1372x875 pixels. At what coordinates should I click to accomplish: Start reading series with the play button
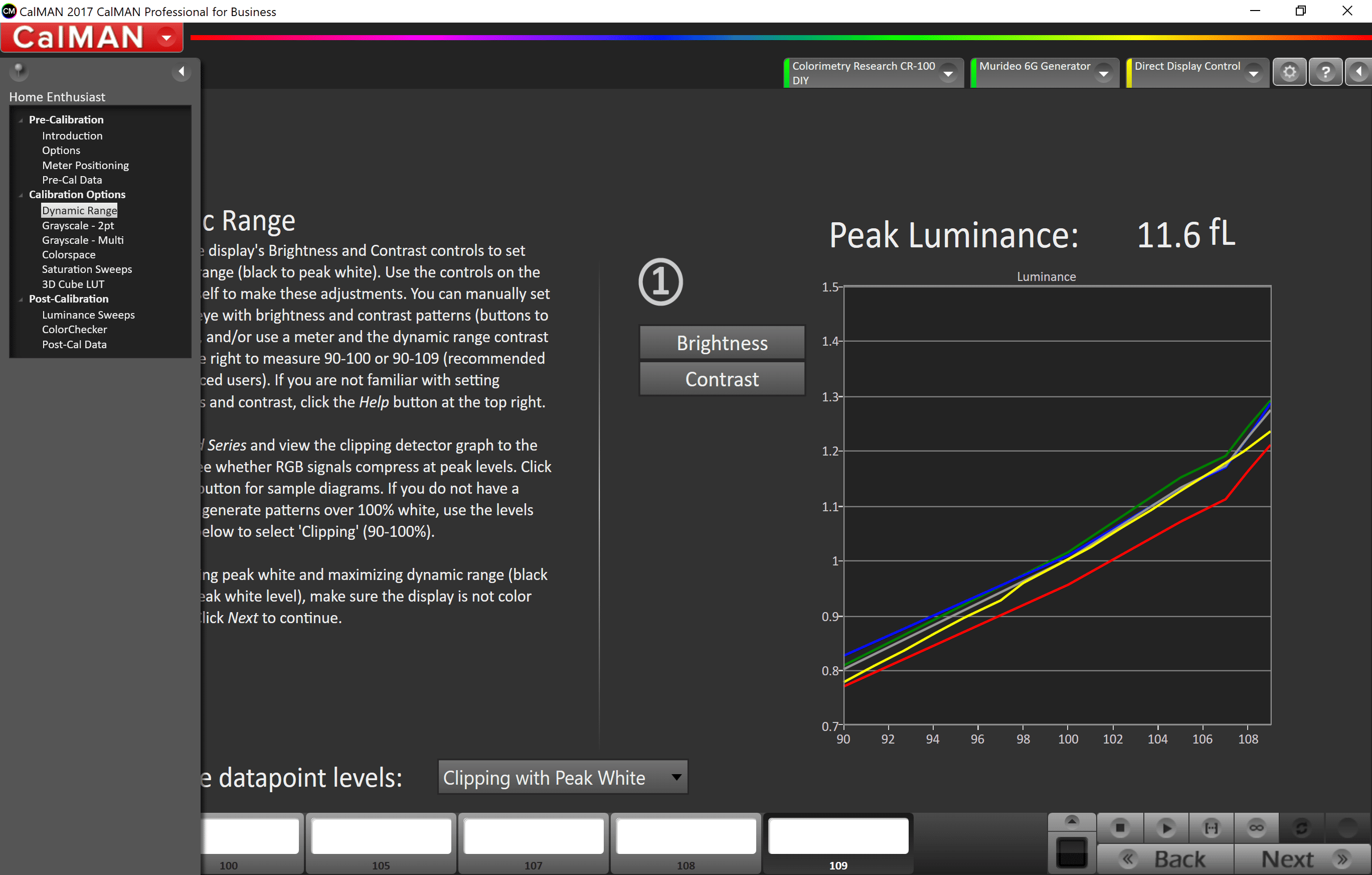tap(1166, 828)
